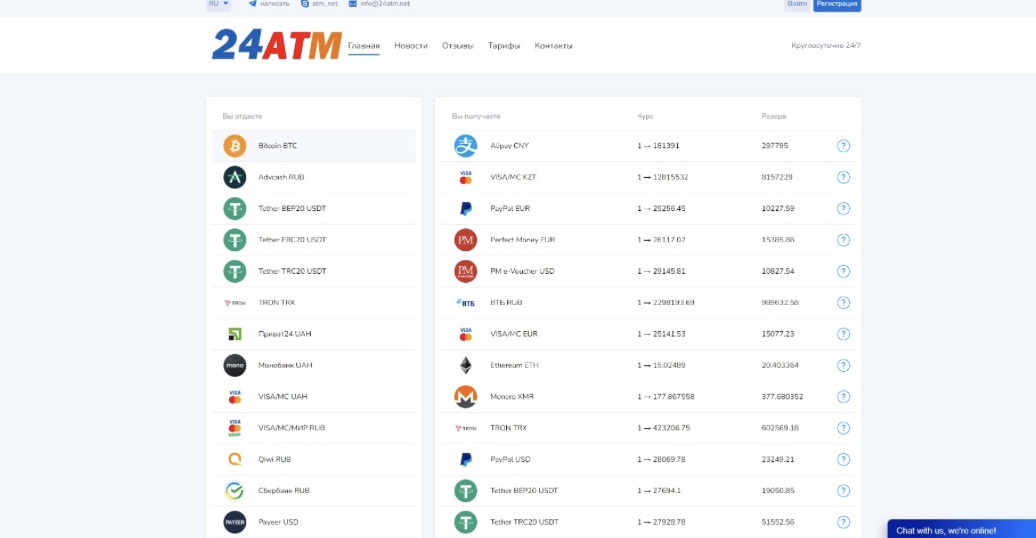Select the Payeer USD icon

coord(235,522)
